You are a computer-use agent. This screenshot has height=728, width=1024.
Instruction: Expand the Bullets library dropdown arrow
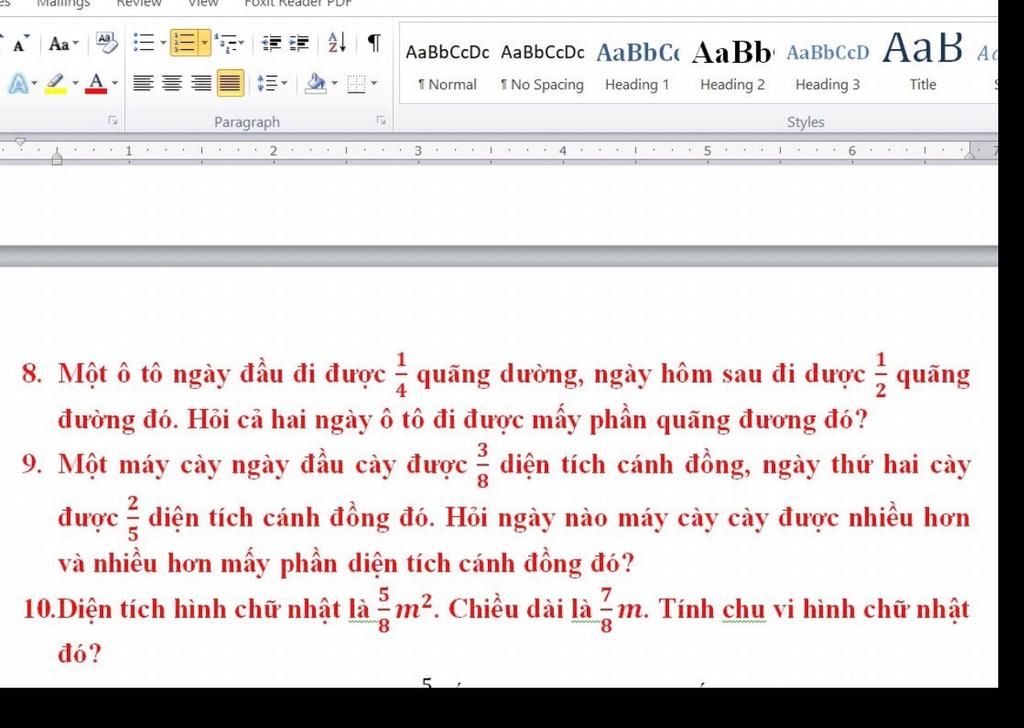tap(163, 43)
